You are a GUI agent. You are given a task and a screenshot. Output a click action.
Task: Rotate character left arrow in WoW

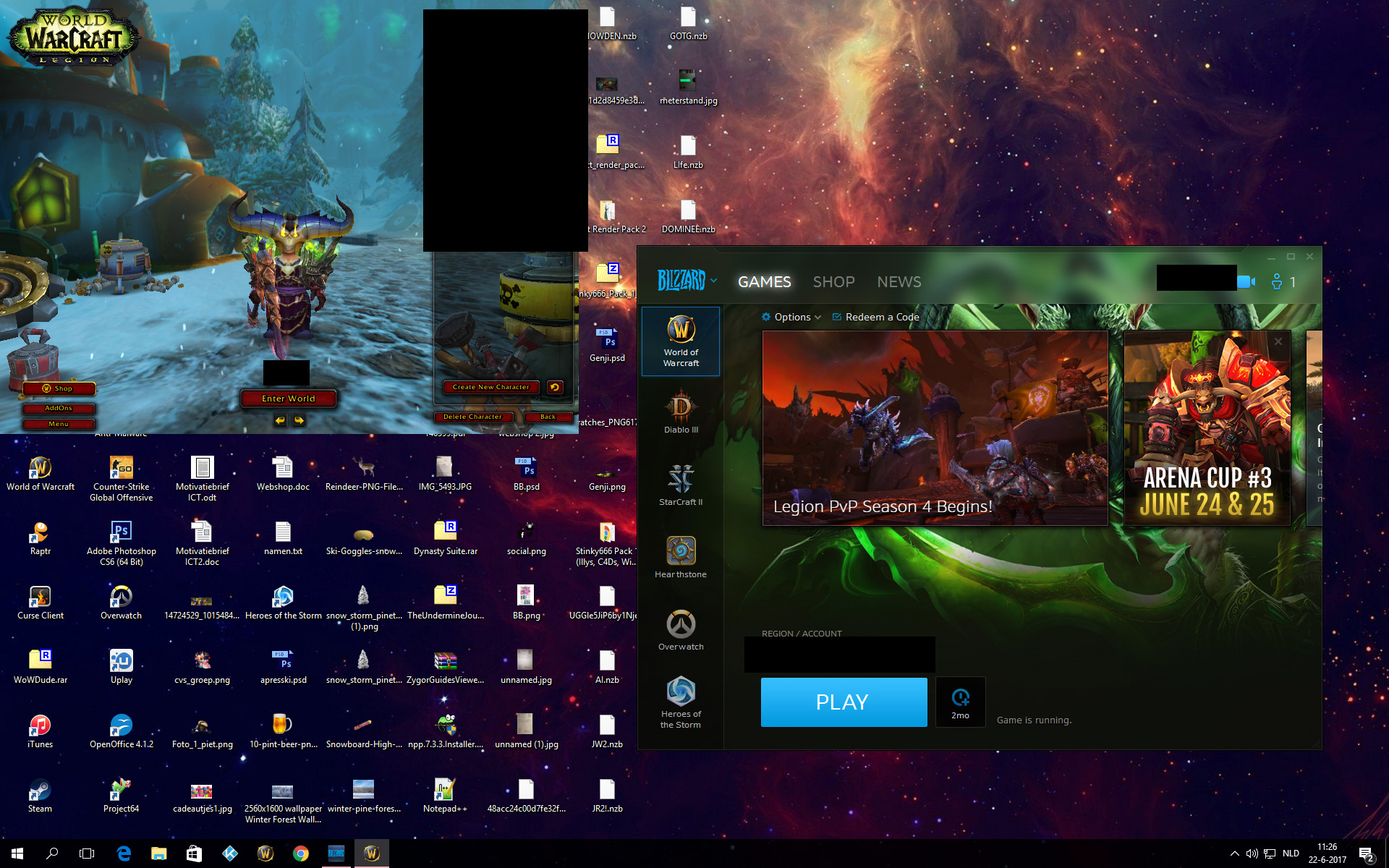pos(280,420)
